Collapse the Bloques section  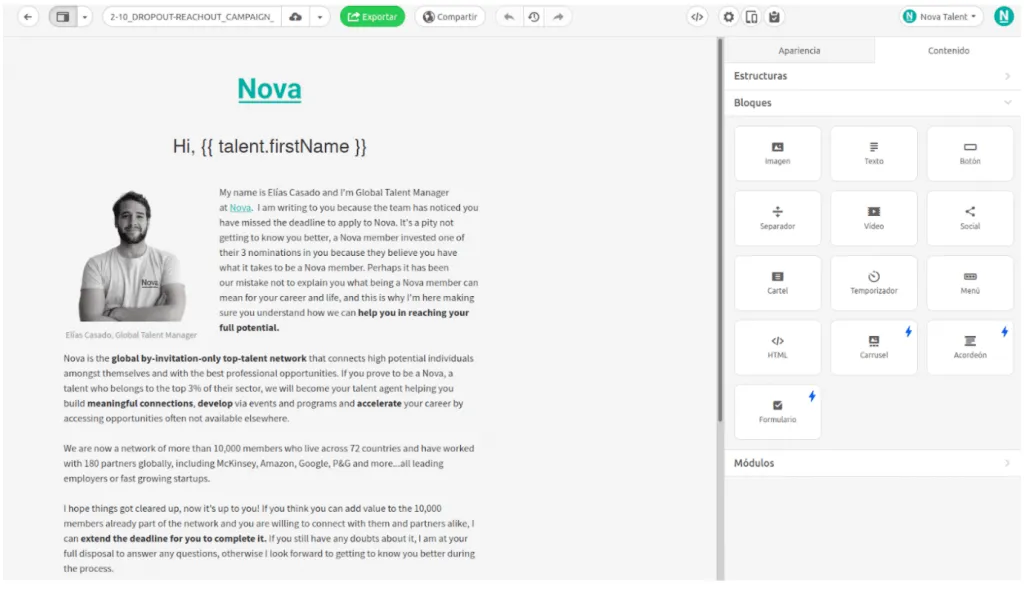[x=872, y=103]
